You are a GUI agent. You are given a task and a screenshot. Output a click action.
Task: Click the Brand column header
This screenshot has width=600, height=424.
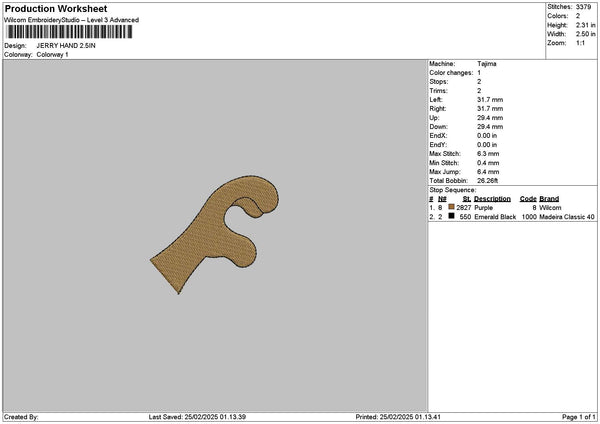coord(549,198)
